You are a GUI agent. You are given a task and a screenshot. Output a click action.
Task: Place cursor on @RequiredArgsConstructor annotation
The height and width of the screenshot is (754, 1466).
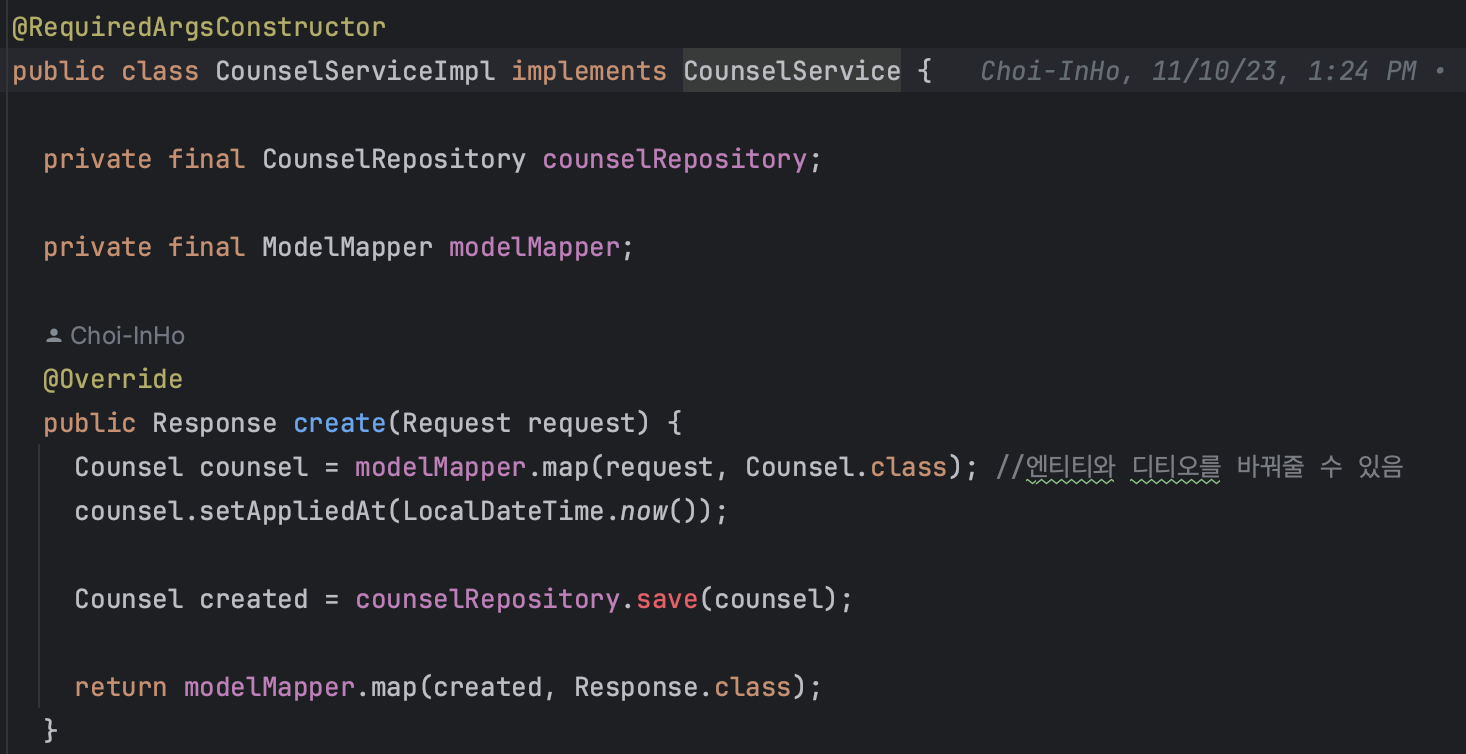[x=199, y=27]
